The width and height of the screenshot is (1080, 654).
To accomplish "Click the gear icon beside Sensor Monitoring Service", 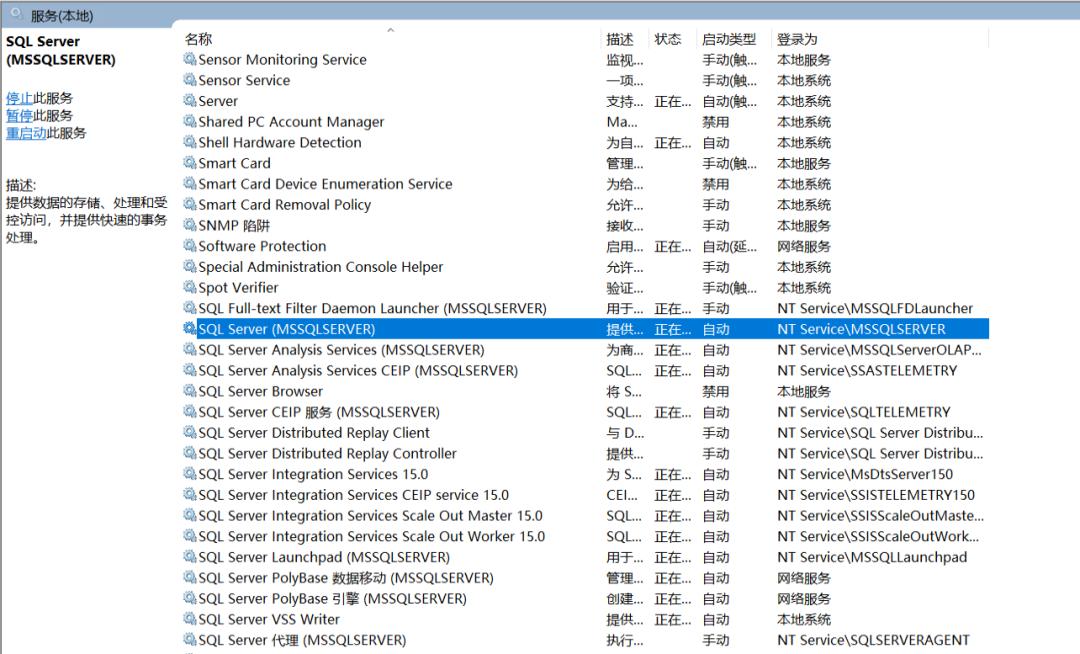I will click(x=188, y=59).
